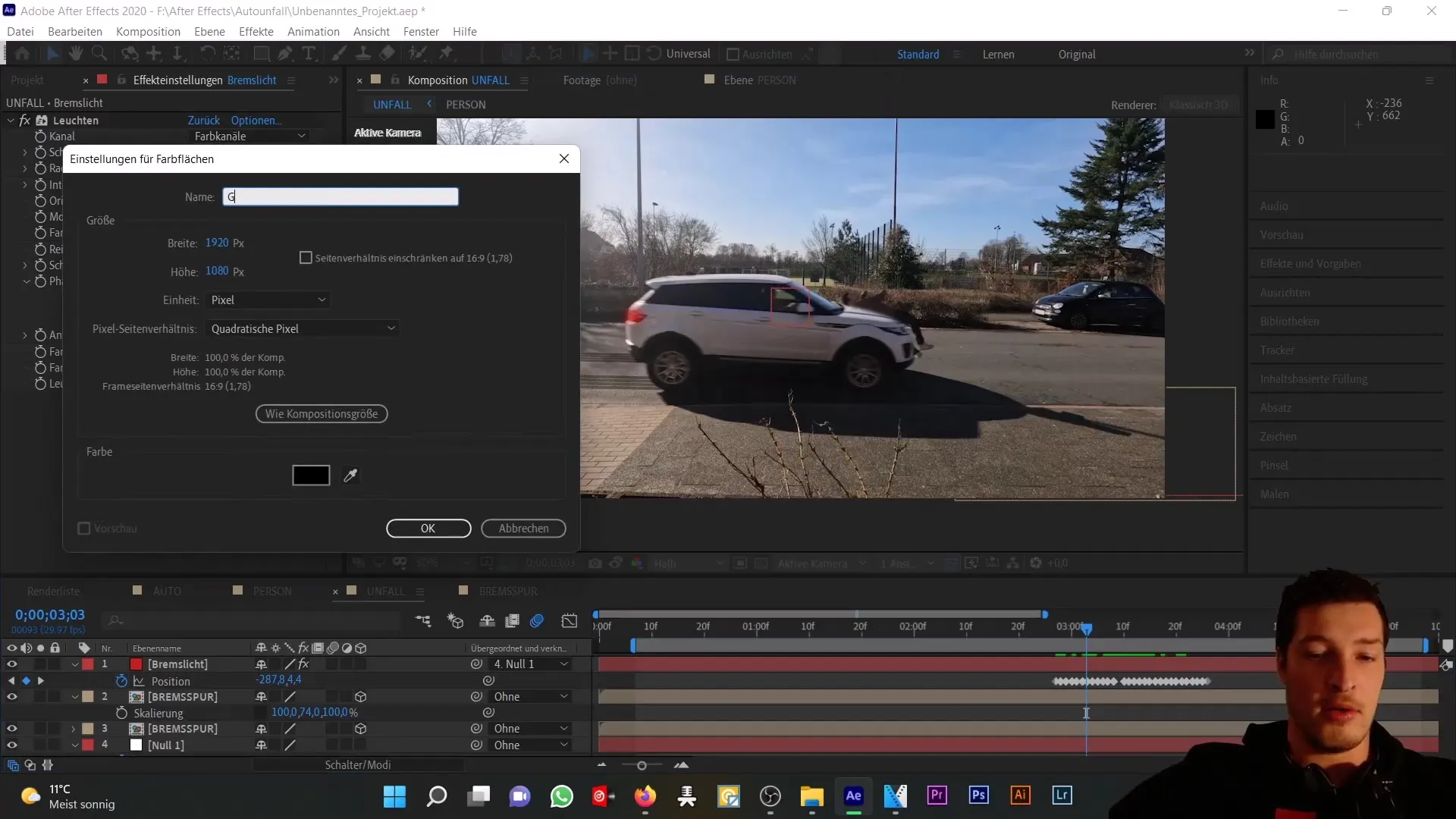Screen dimensions: 1456x819
Task: Select the Rotation tool
Action: pyautogui.click(x=206, y=54)
